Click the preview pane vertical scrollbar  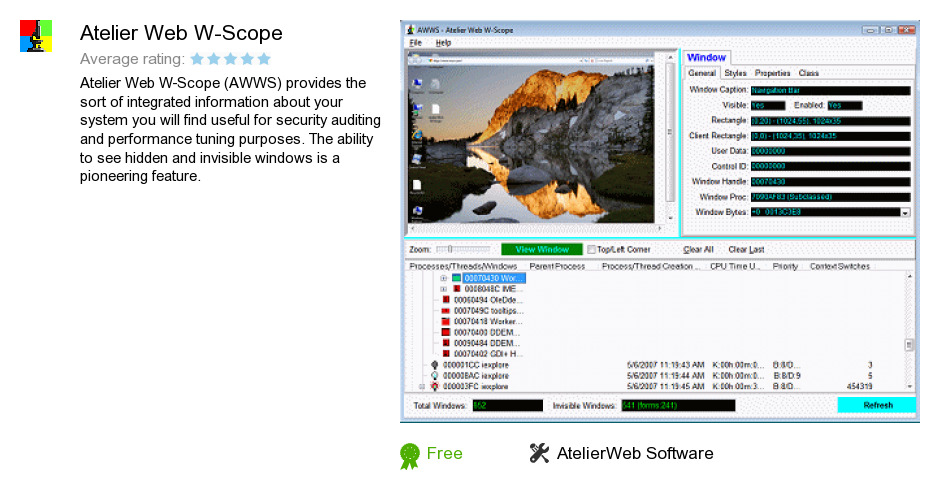(670, 137)
